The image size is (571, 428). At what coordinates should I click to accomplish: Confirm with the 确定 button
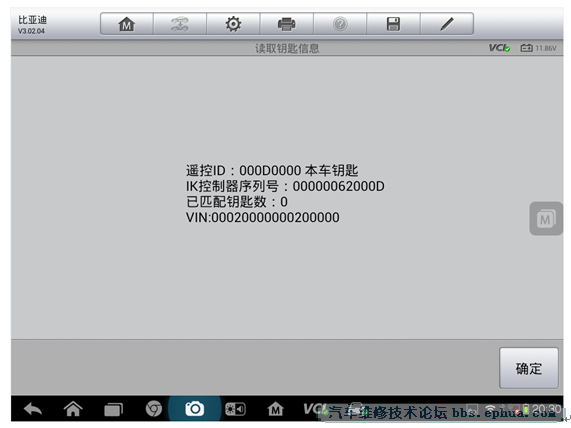point(528,368)
